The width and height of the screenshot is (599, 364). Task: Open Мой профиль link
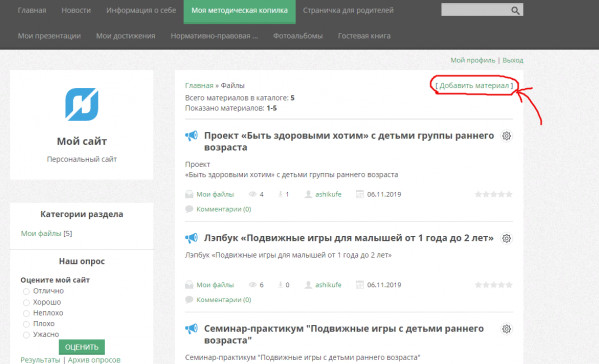point(473,60)
